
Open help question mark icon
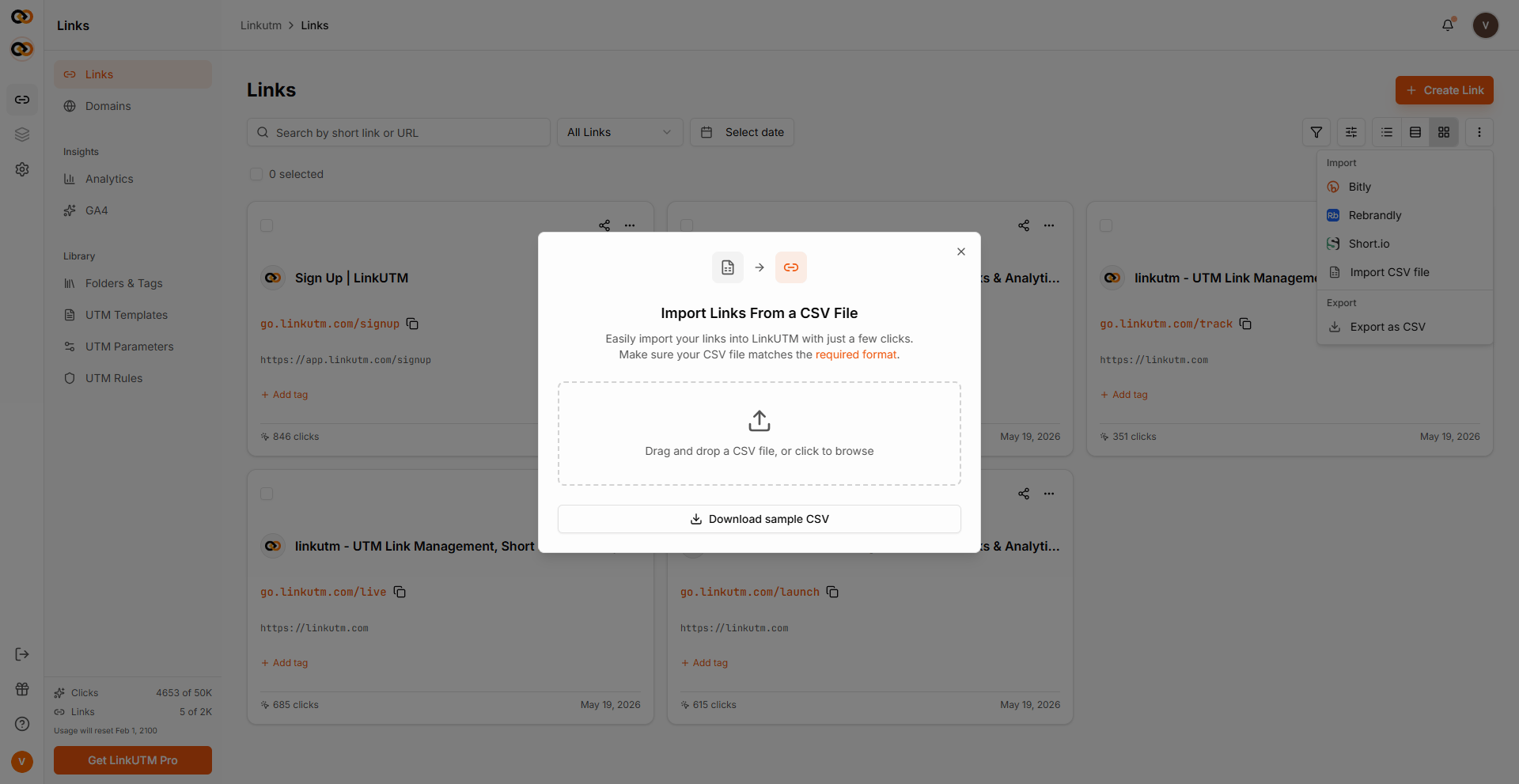coord(22,724)
